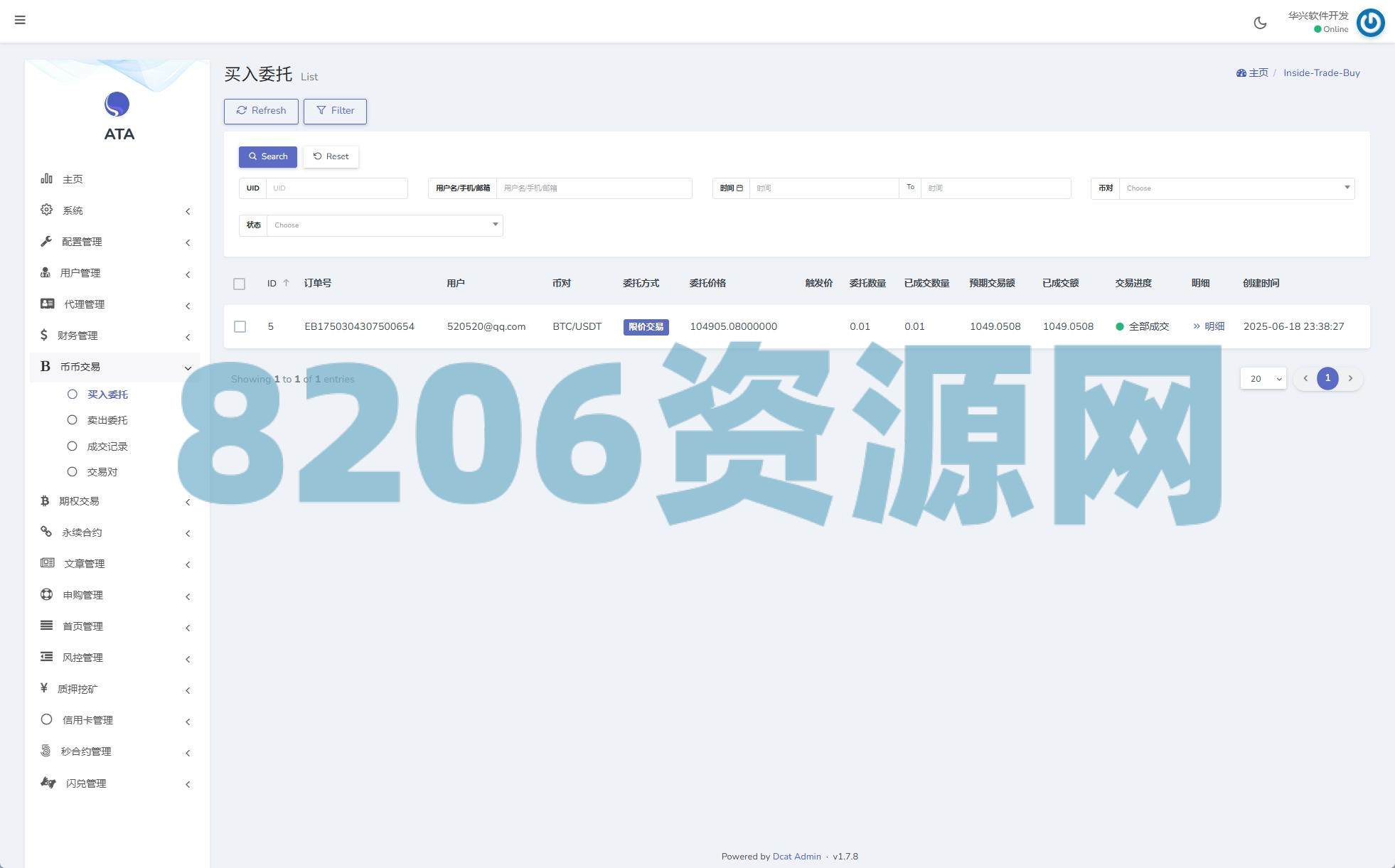Open the 币对 Choose dropdown
Image resolution: width=1395 pixels, height=868 pixels.
tap(1236, 188)
